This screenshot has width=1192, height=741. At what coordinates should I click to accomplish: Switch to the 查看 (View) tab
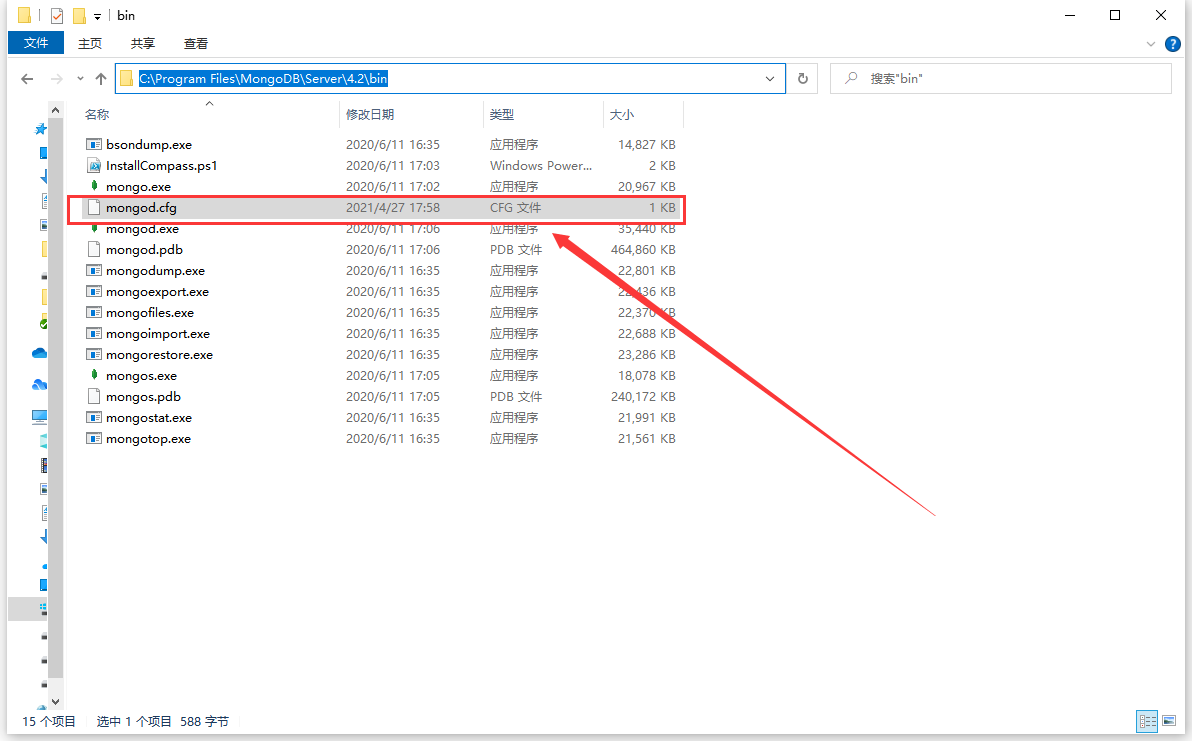coord(195,43)
